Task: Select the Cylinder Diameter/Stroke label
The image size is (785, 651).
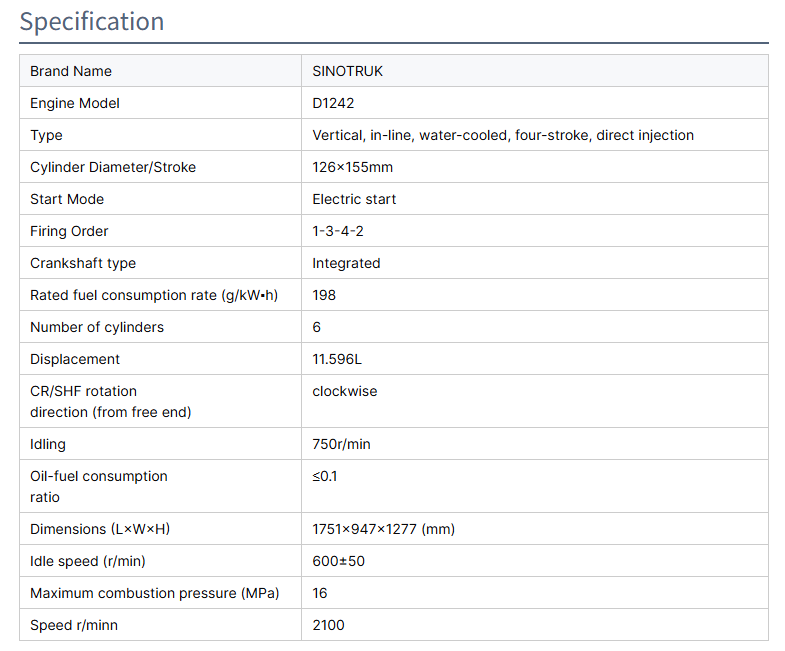Action: pyautogui.click(x=113, y=167)
